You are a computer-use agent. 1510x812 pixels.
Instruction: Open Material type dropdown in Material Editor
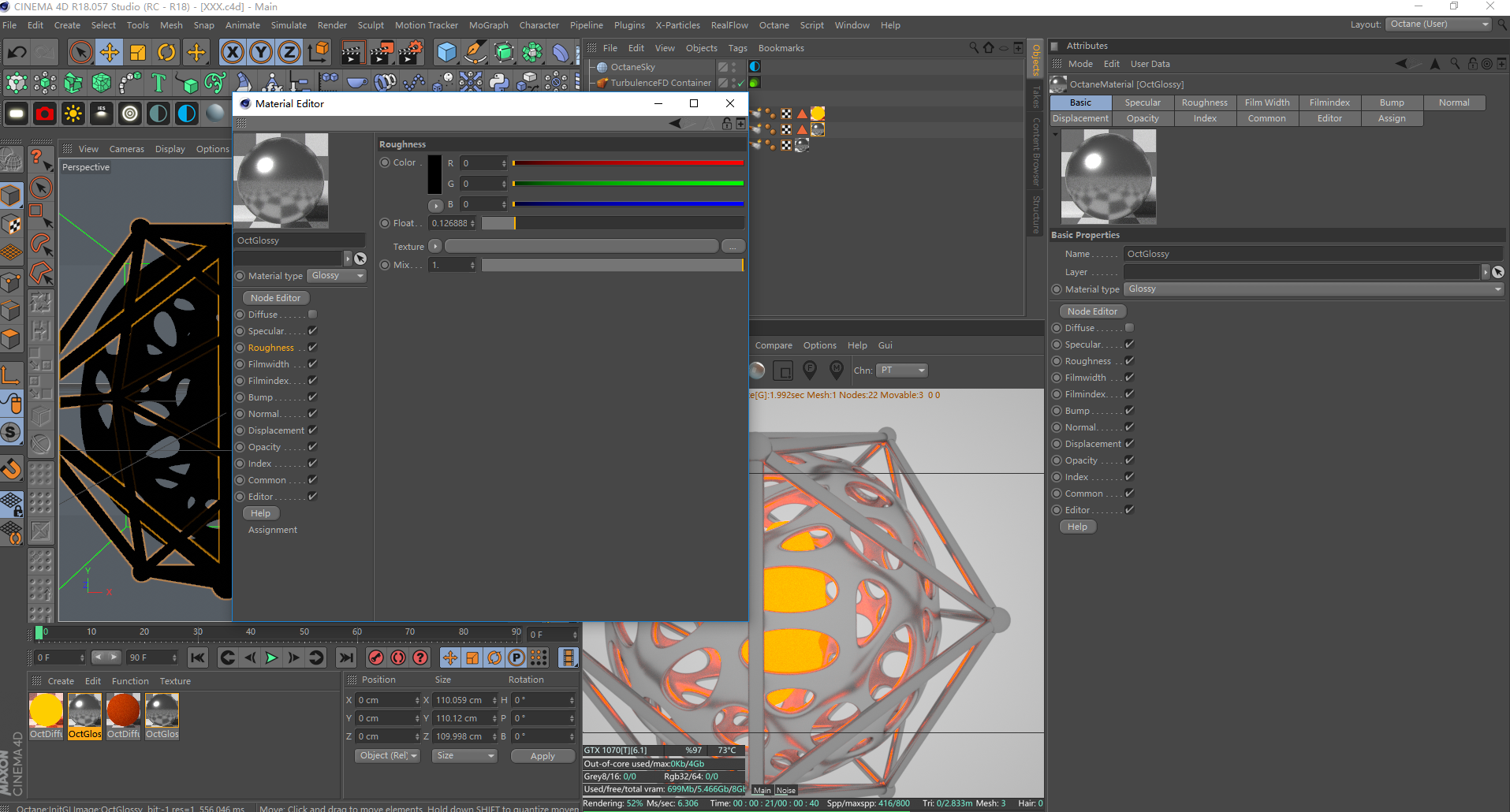(x=337, y=276)
